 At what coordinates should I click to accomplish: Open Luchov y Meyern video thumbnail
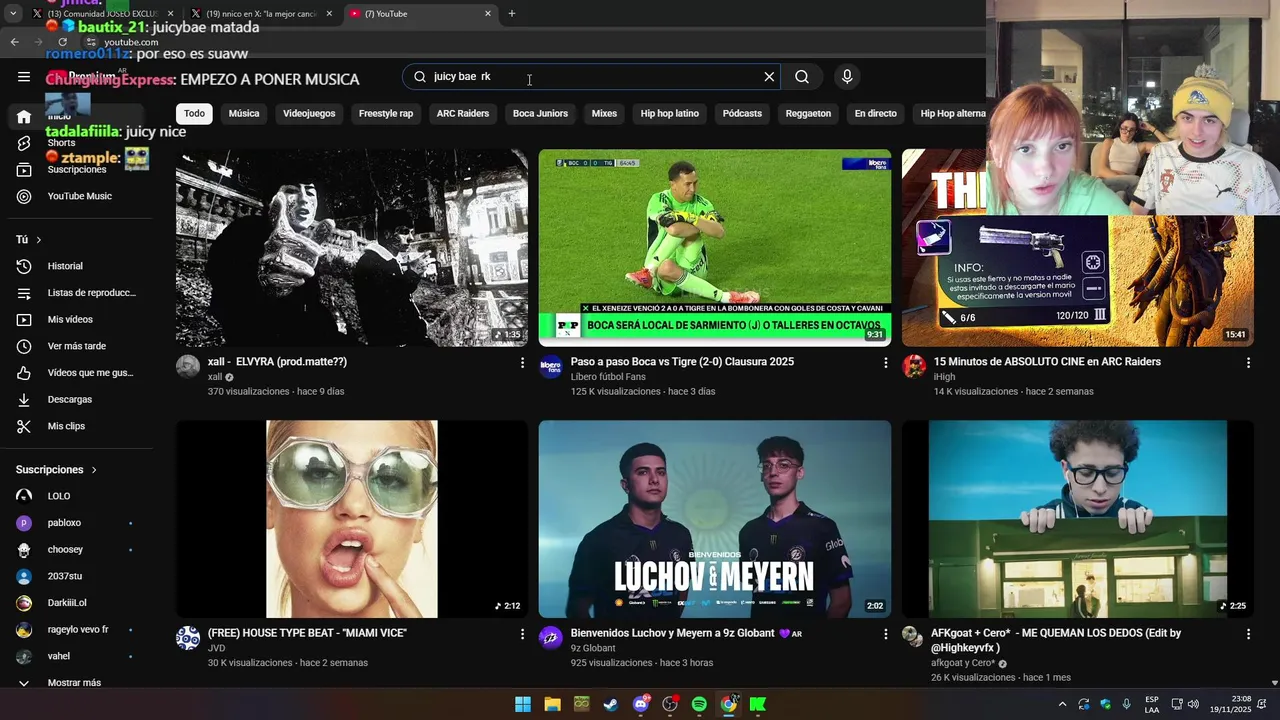(715, 519)
